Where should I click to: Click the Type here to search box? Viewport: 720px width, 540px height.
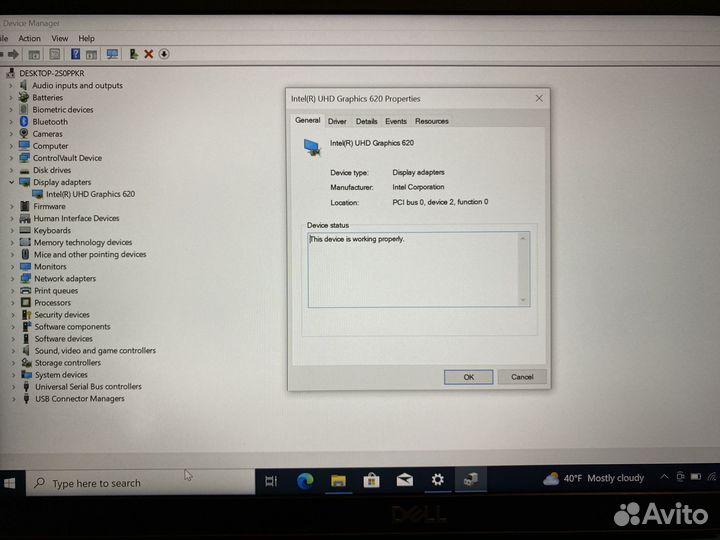coord(141,483)
